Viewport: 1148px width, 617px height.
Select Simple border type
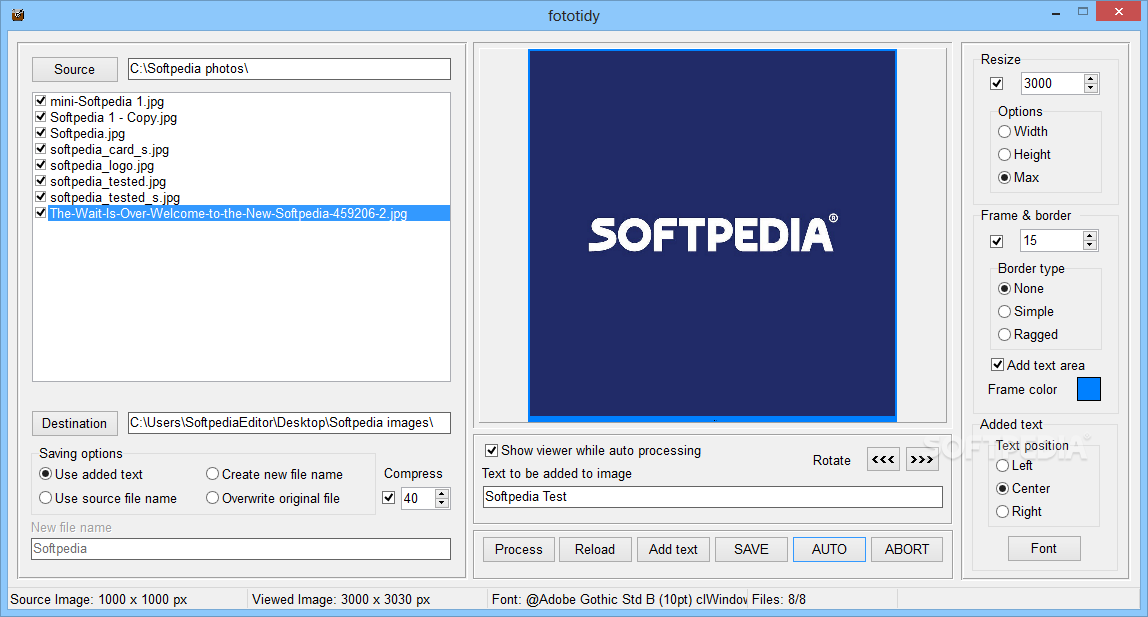[1026, 311]
